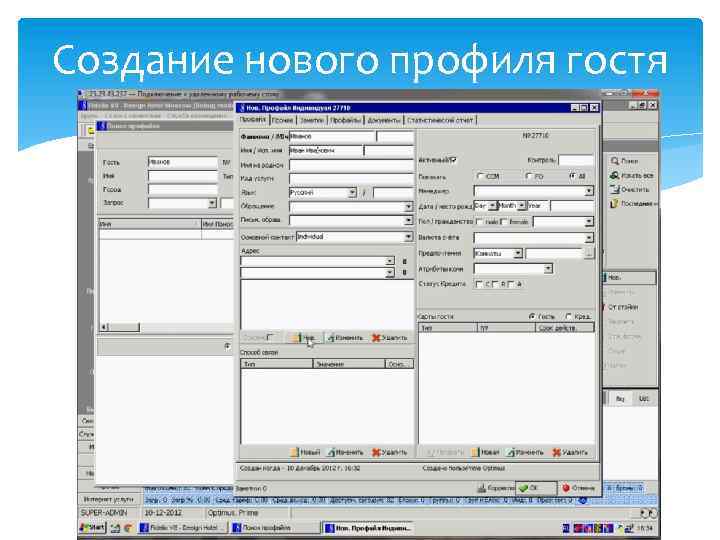Screen dimensions: 720x540
Task: Open the Обращение dropdown
Action: tap(408, 207)
